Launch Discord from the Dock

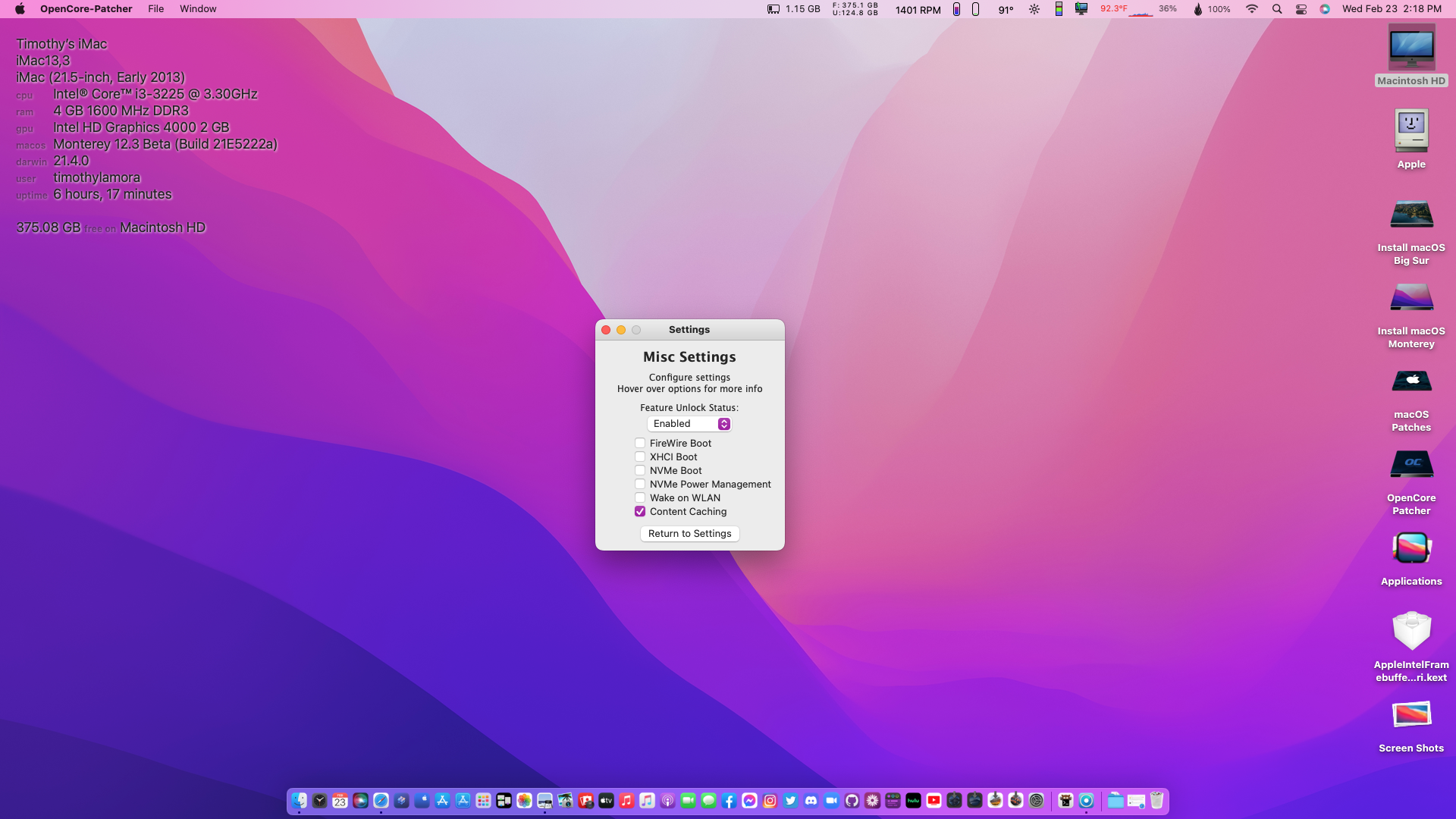pyautogui.click(x=811, y=801)
